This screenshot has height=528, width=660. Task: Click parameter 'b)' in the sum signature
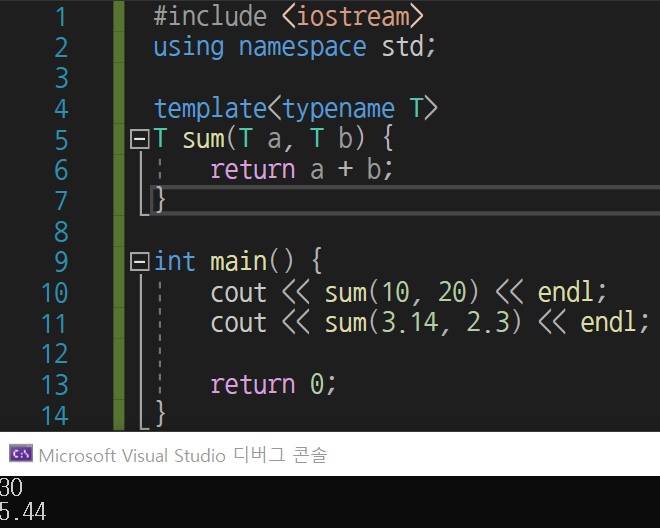click(351, 139)
